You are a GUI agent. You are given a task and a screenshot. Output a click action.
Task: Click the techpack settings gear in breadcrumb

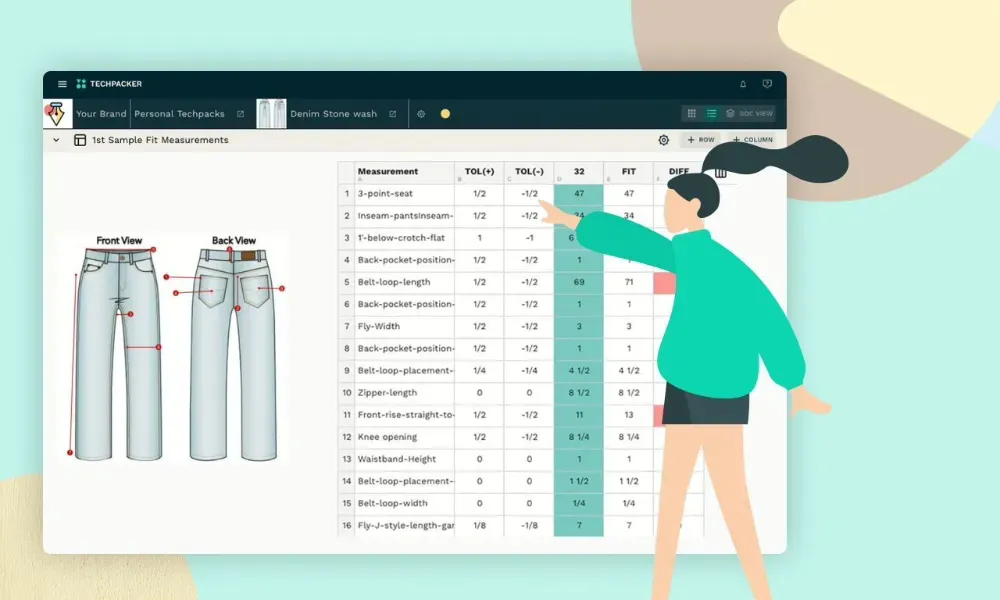coord(421,114)
